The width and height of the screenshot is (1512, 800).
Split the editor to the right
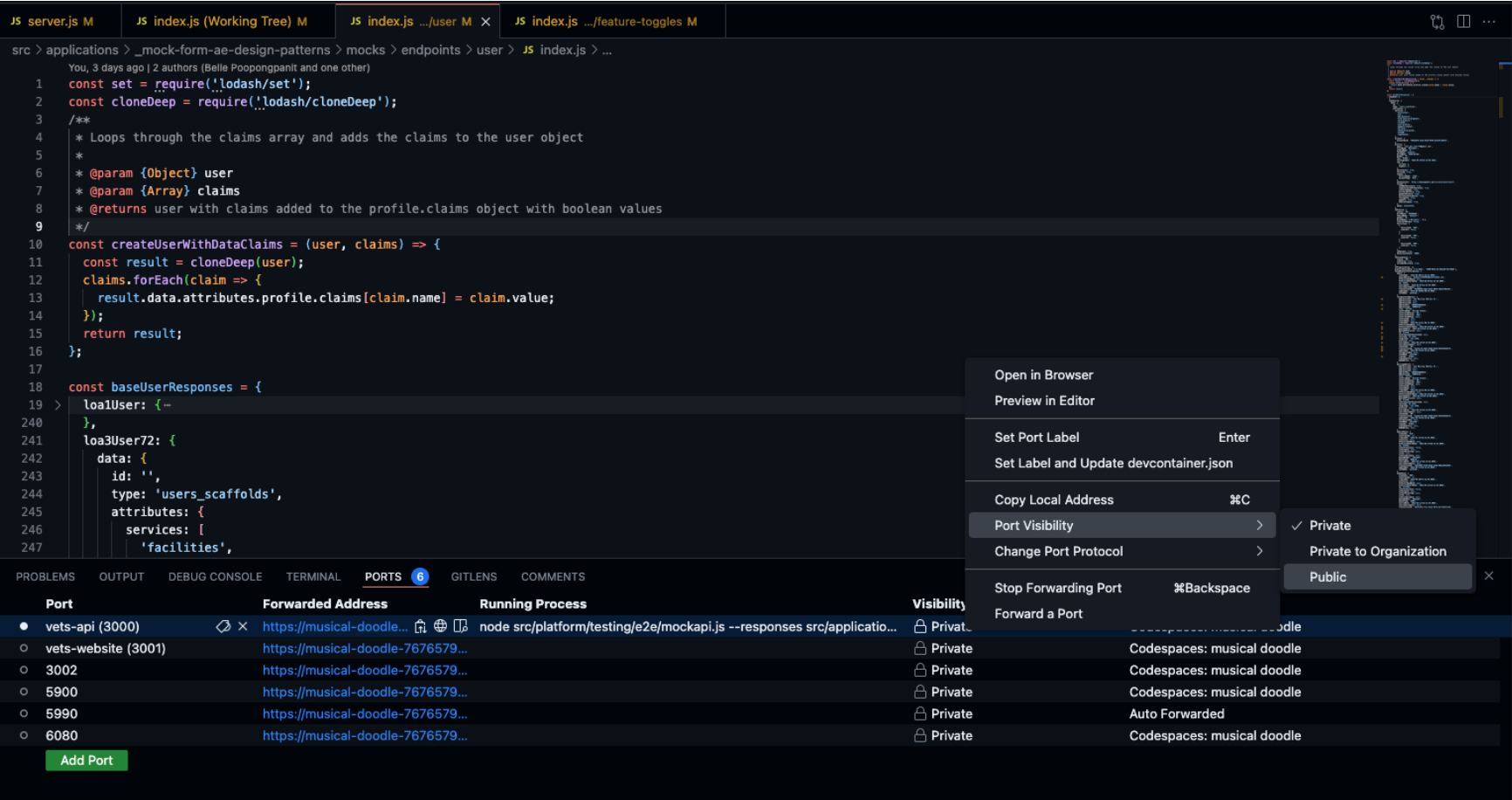click(1464, 22)
